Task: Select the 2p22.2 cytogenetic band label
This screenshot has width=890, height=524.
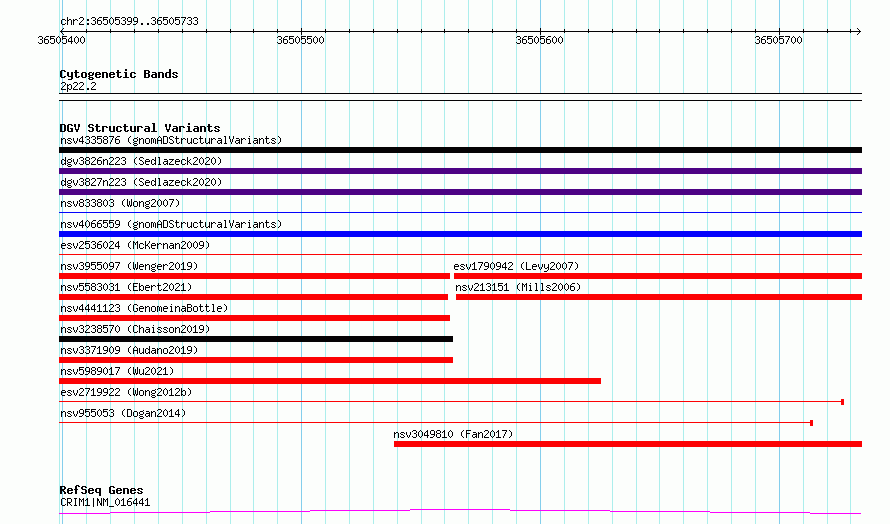Action: tap(78, 86)
